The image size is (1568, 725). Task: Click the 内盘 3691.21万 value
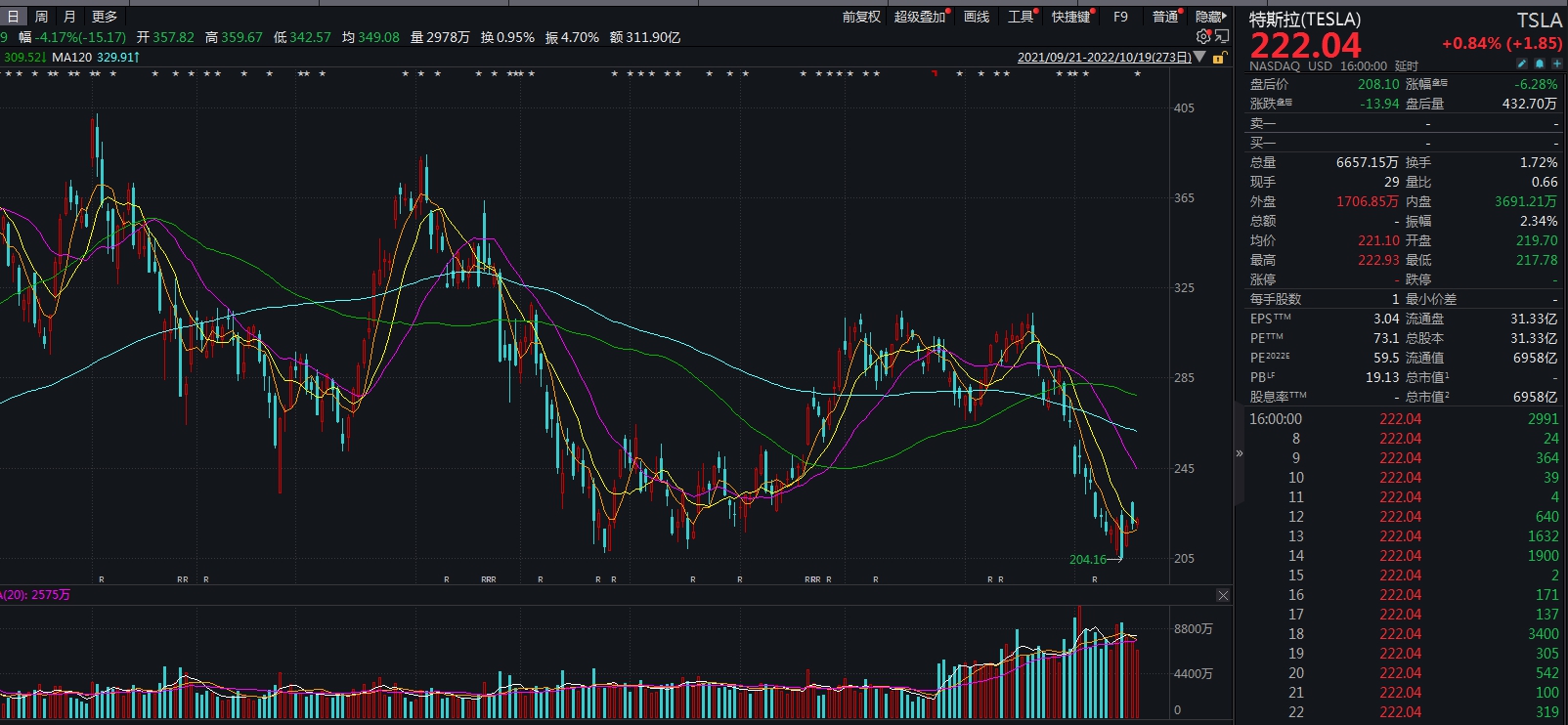[1526, 201]
